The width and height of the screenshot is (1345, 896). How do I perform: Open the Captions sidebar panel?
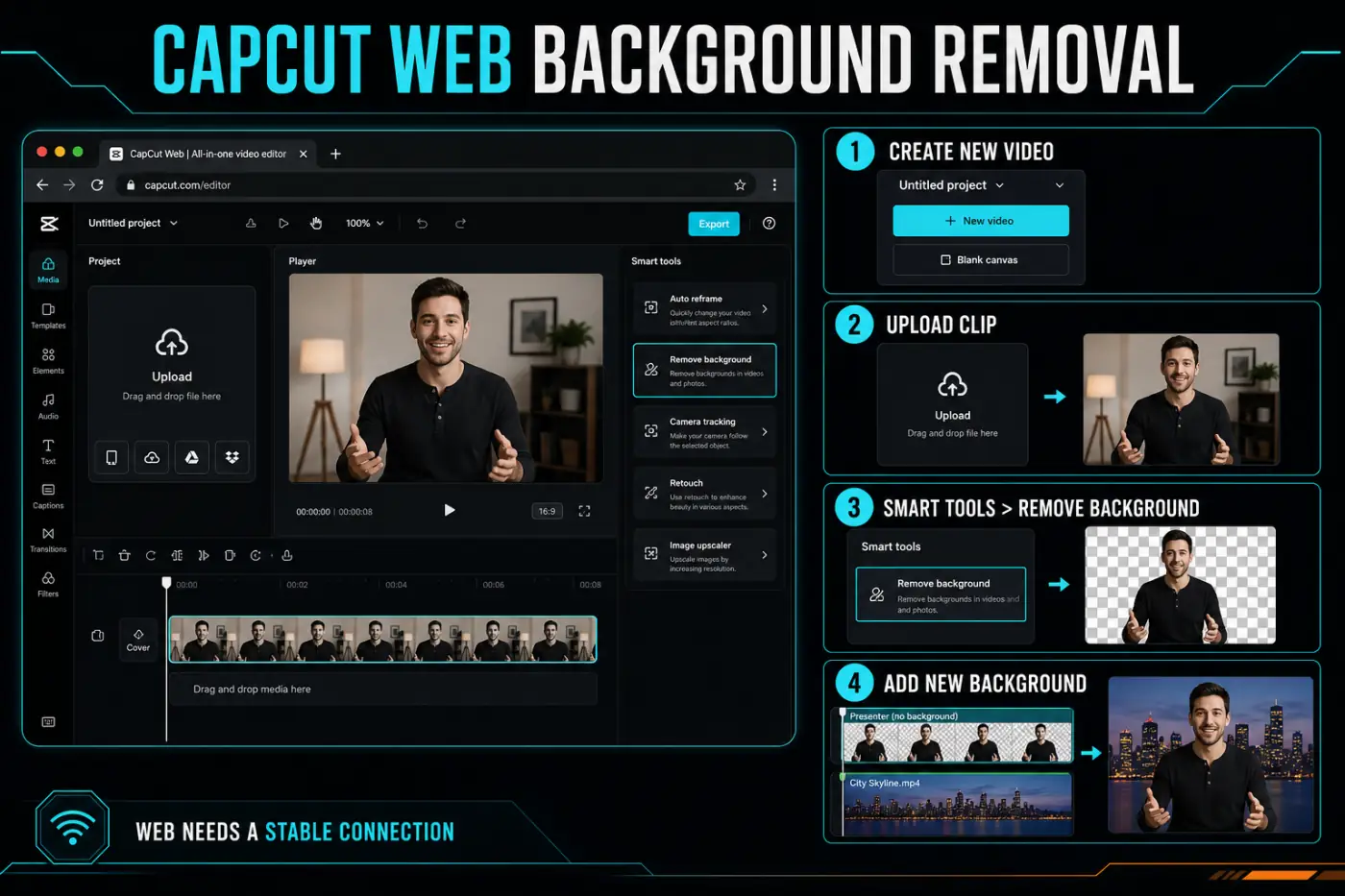pos(48,496)
